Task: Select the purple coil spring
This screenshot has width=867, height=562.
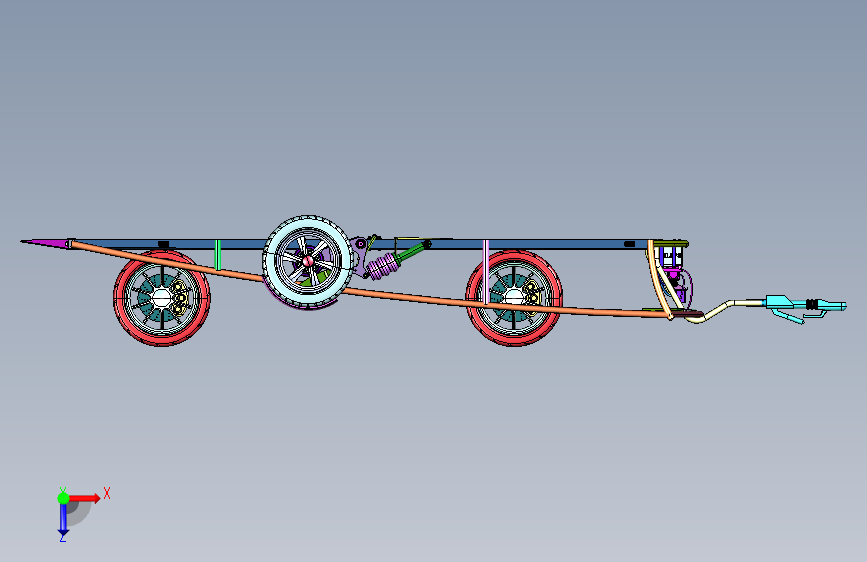Action: pos(382,267)
